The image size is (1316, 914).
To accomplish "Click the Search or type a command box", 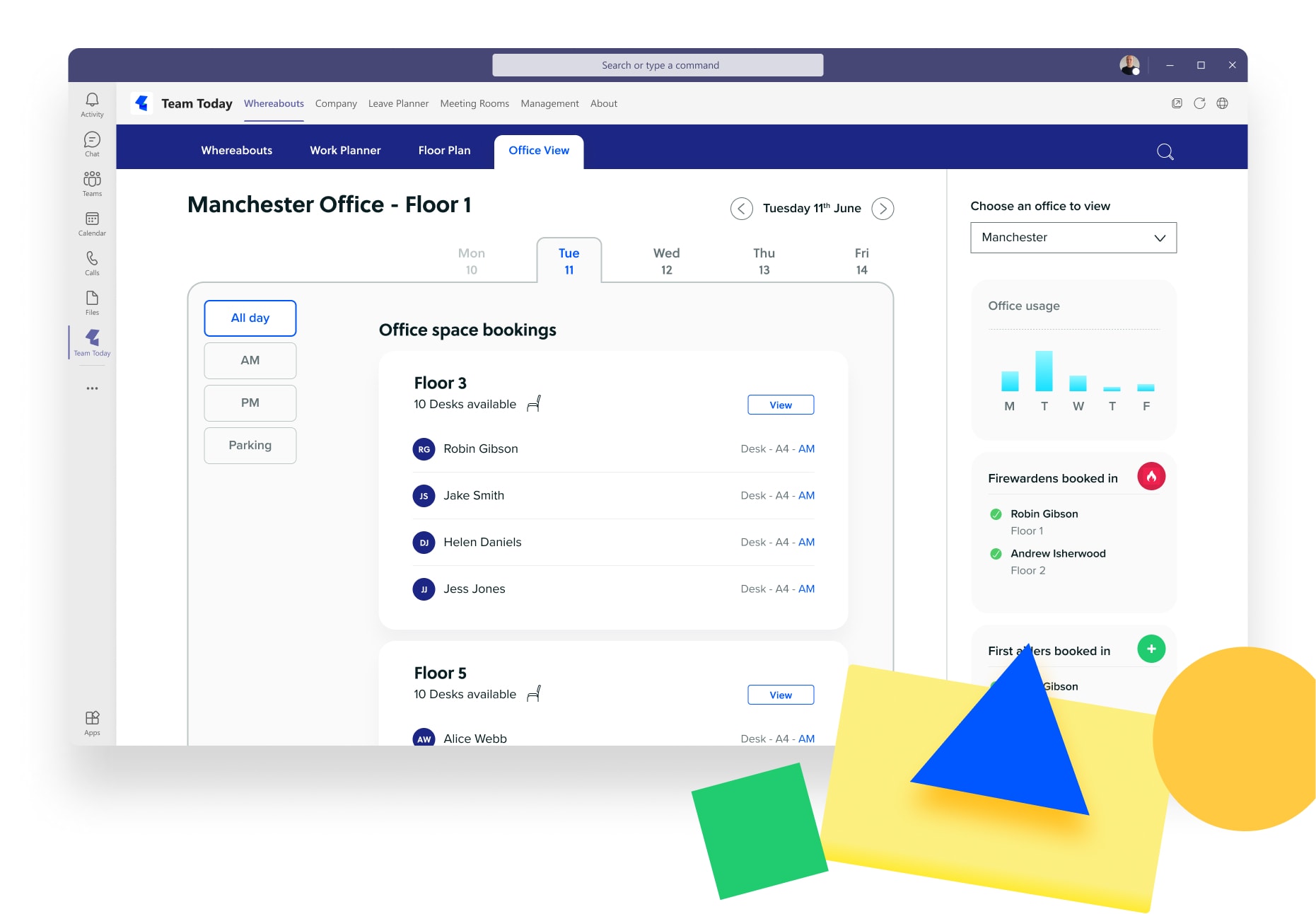I will tap(658, 65).
